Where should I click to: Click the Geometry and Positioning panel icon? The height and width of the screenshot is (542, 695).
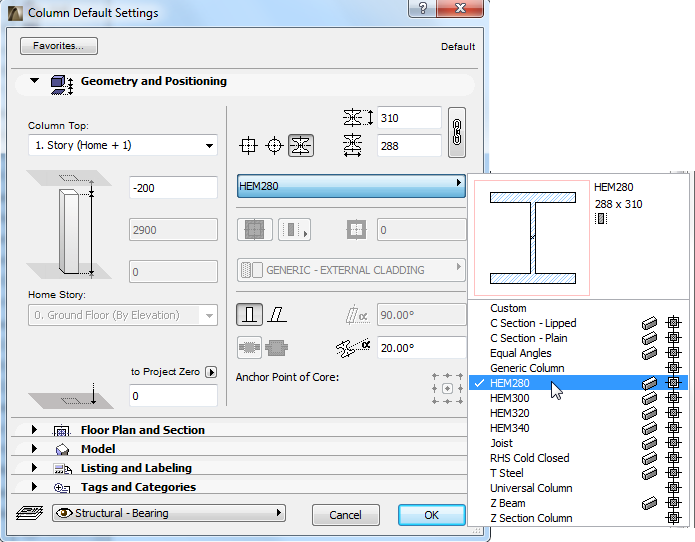pyautogui.click(x=62, y=85)
